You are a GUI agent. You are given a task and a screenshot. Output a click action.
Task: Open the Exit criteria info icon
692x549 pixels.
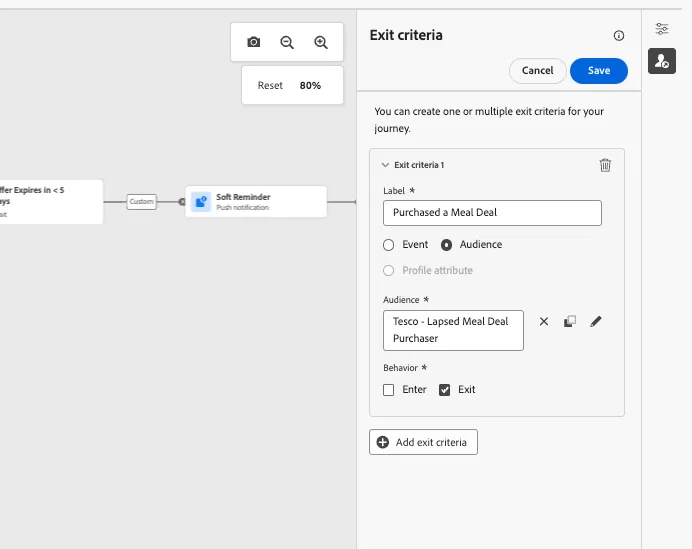tap(619, 36)
